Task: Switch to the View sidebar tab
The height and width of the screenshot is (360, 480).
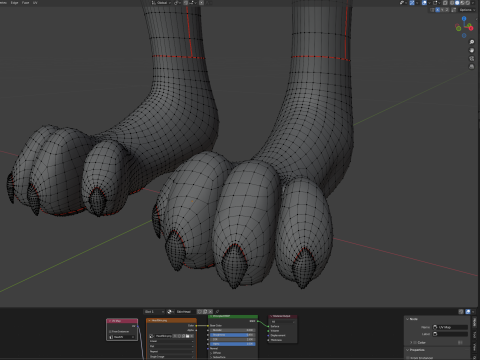Action: 475,347
